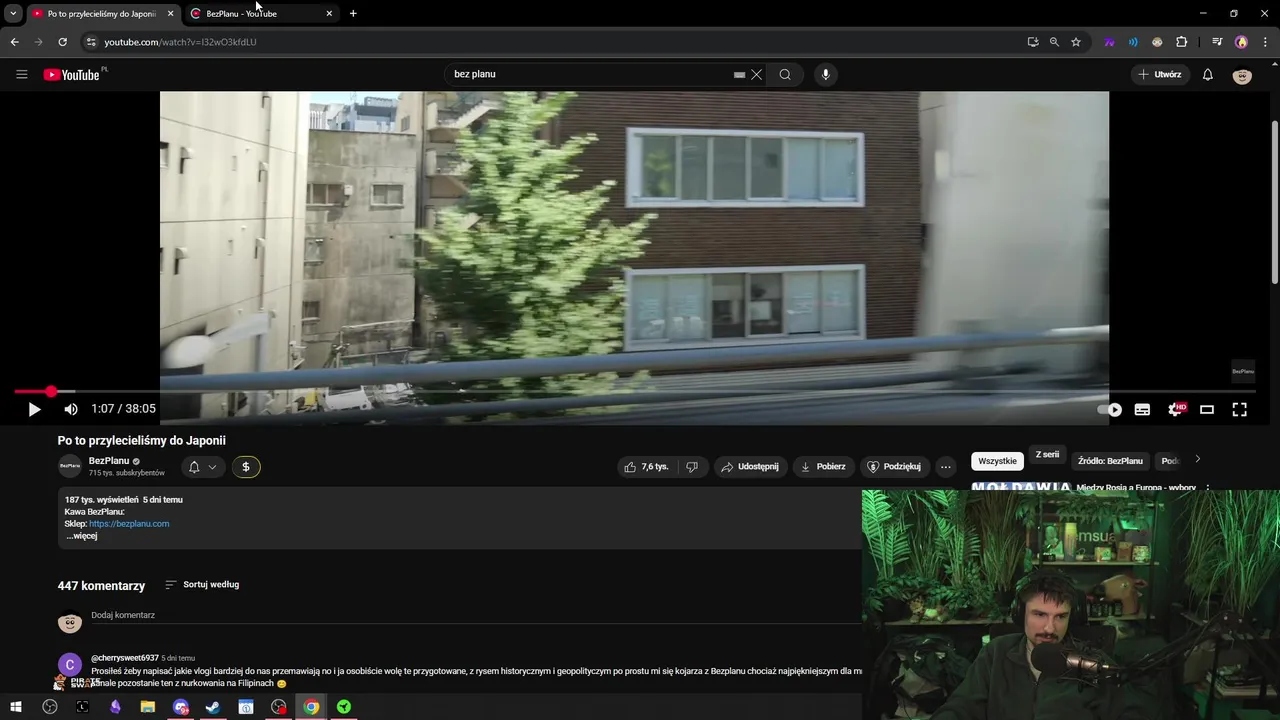The width and height of the screenshot is (1280, 720).
Task: Switch to theater mode
Action: (x=1207, y=409)
